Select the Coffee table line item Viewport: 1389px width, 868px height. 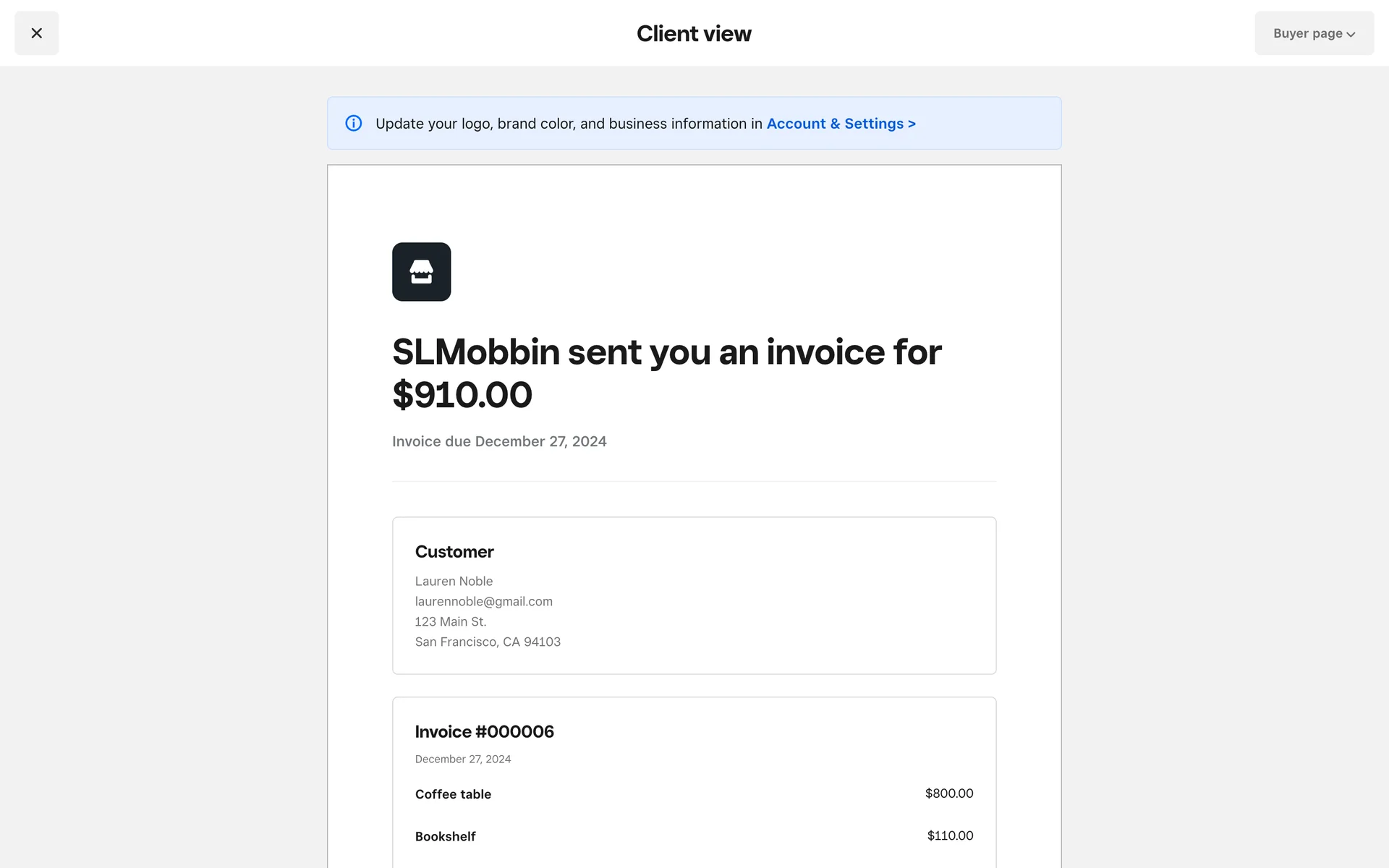[453, 794]
